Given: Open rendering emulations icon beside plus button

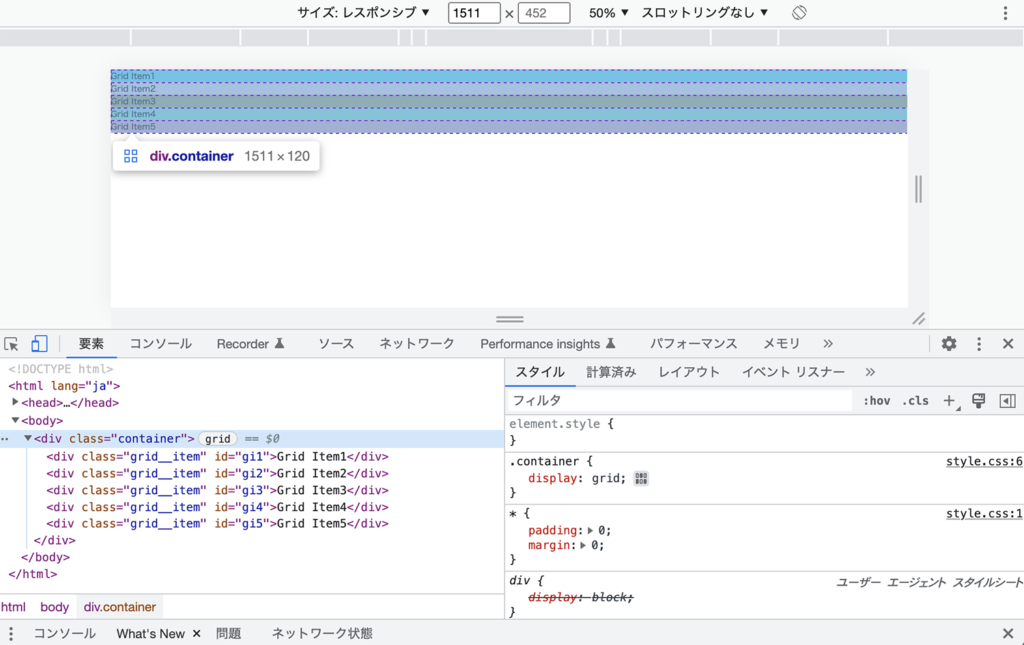Looking at the screenshot, I should coord(978,400).
